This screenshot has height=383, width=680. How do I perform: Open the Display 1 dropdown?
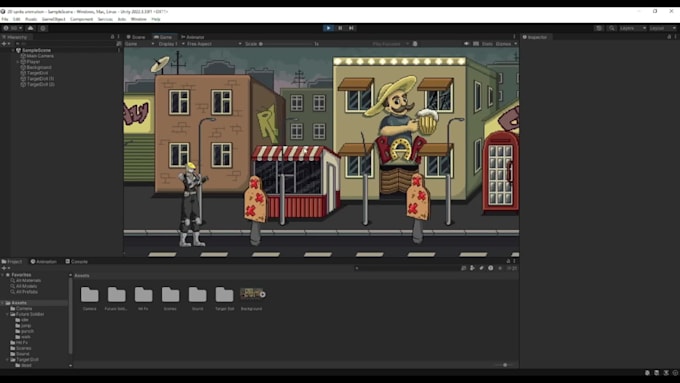[170, 44]
